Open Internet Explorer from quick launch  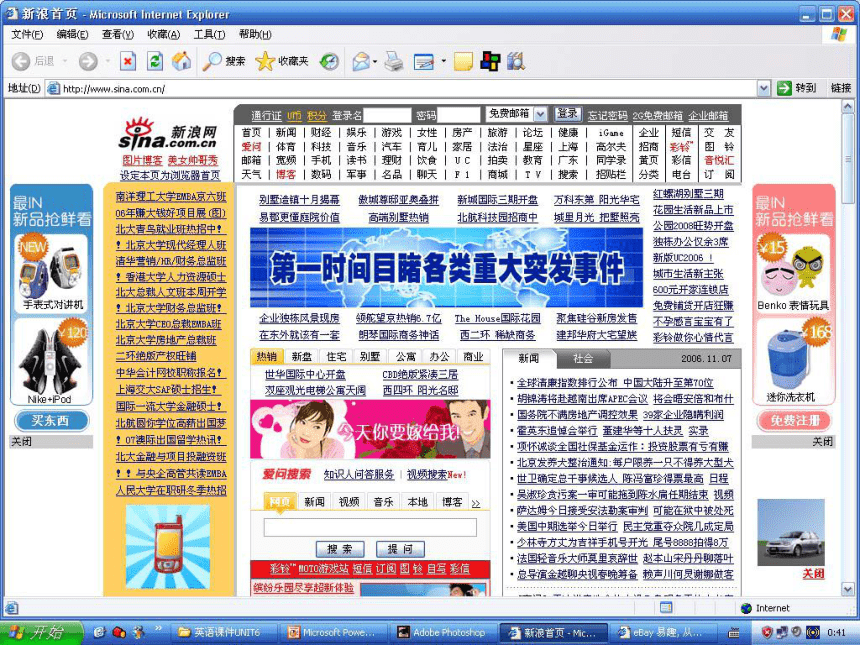[99, 632]
